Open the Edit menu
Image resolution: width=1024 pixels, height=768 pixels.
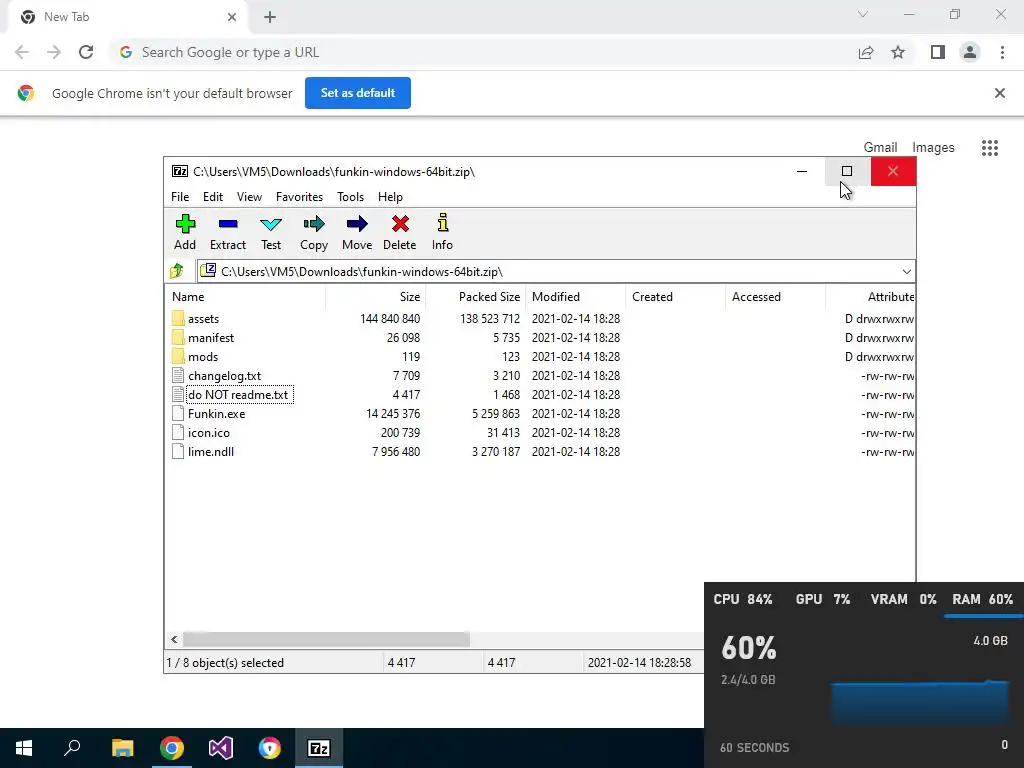pos(213,197)
